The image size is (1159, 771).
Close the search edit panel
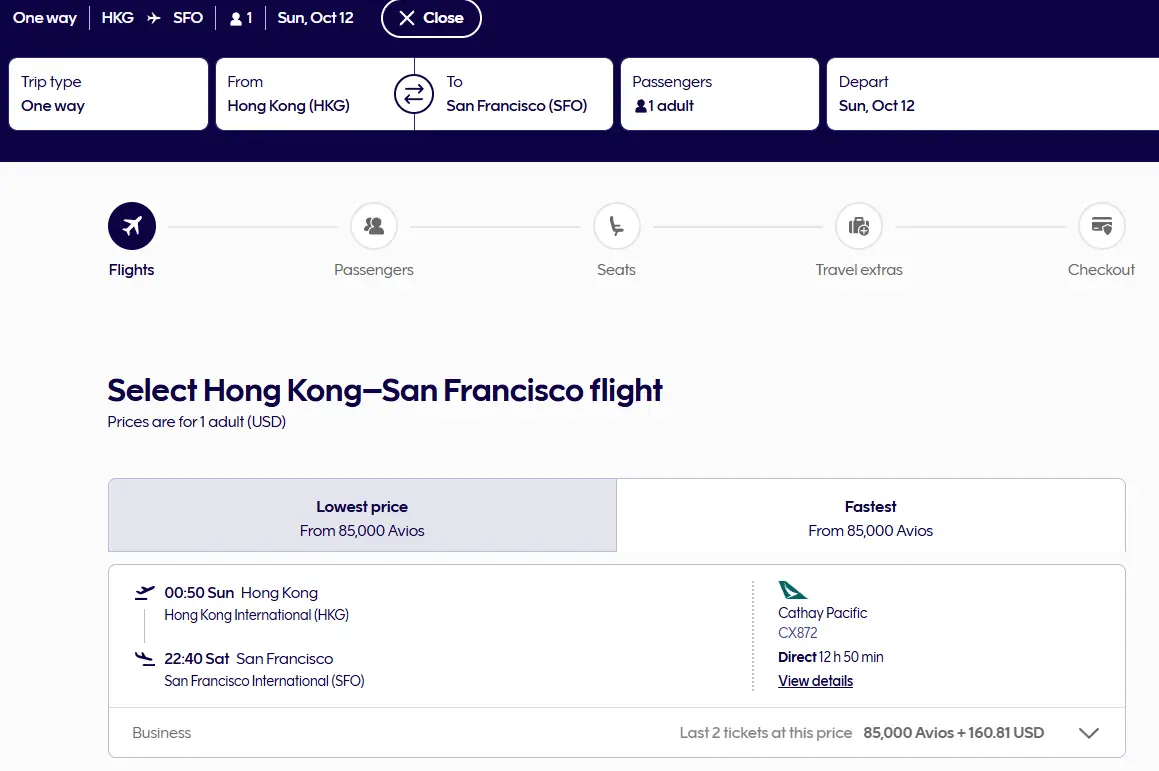pyautogui.click(x=431, y=18)
